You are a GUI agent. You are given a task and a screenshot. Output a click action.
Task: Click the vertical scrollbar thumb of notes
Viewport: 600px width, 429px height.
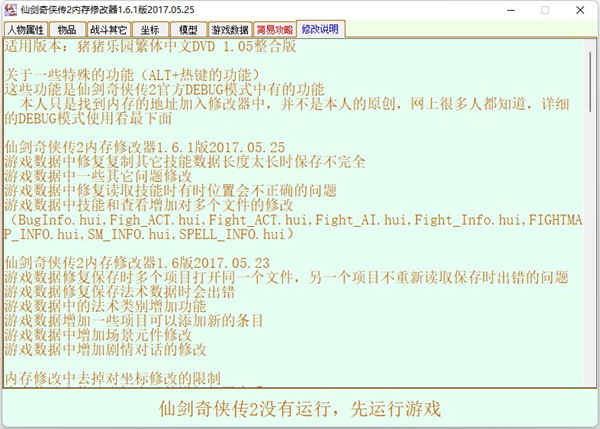tap(590, 82)
